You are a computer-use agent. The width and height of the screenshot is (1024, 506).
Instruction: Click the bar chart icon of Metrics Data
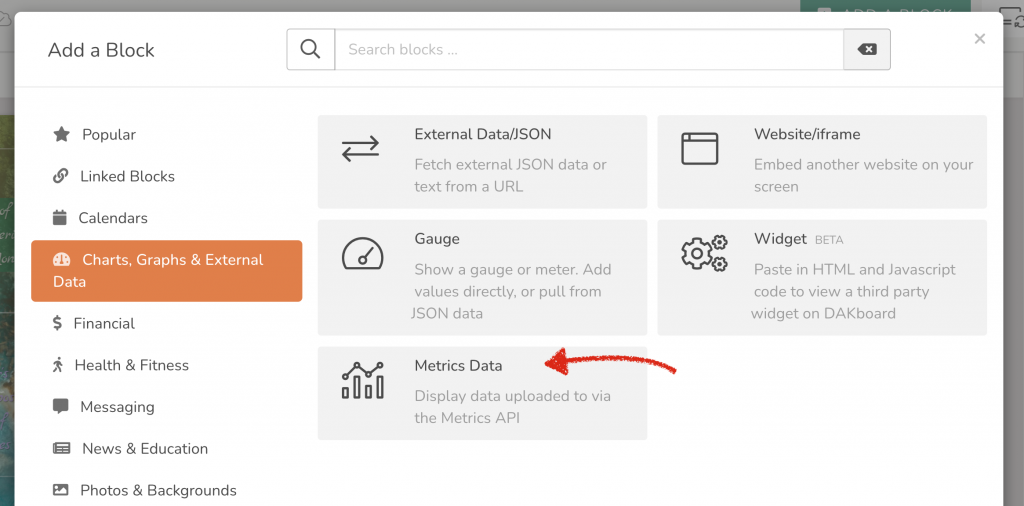pos(363,381)
